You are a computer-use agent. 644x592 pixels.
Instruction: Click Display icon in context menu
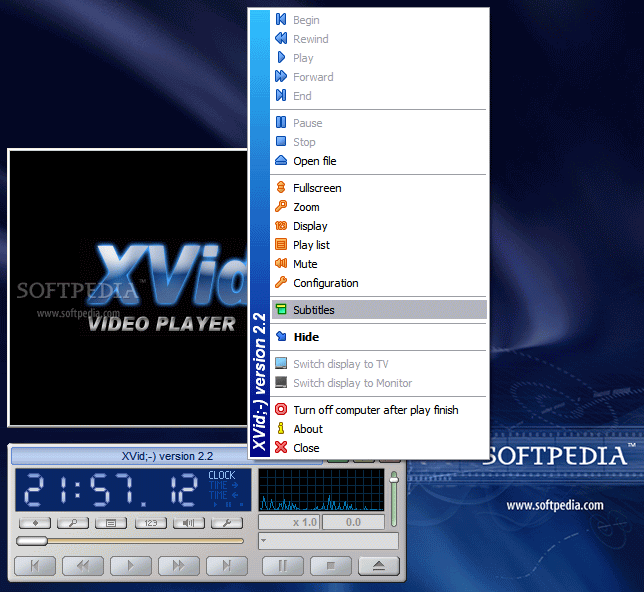[281, 226]
